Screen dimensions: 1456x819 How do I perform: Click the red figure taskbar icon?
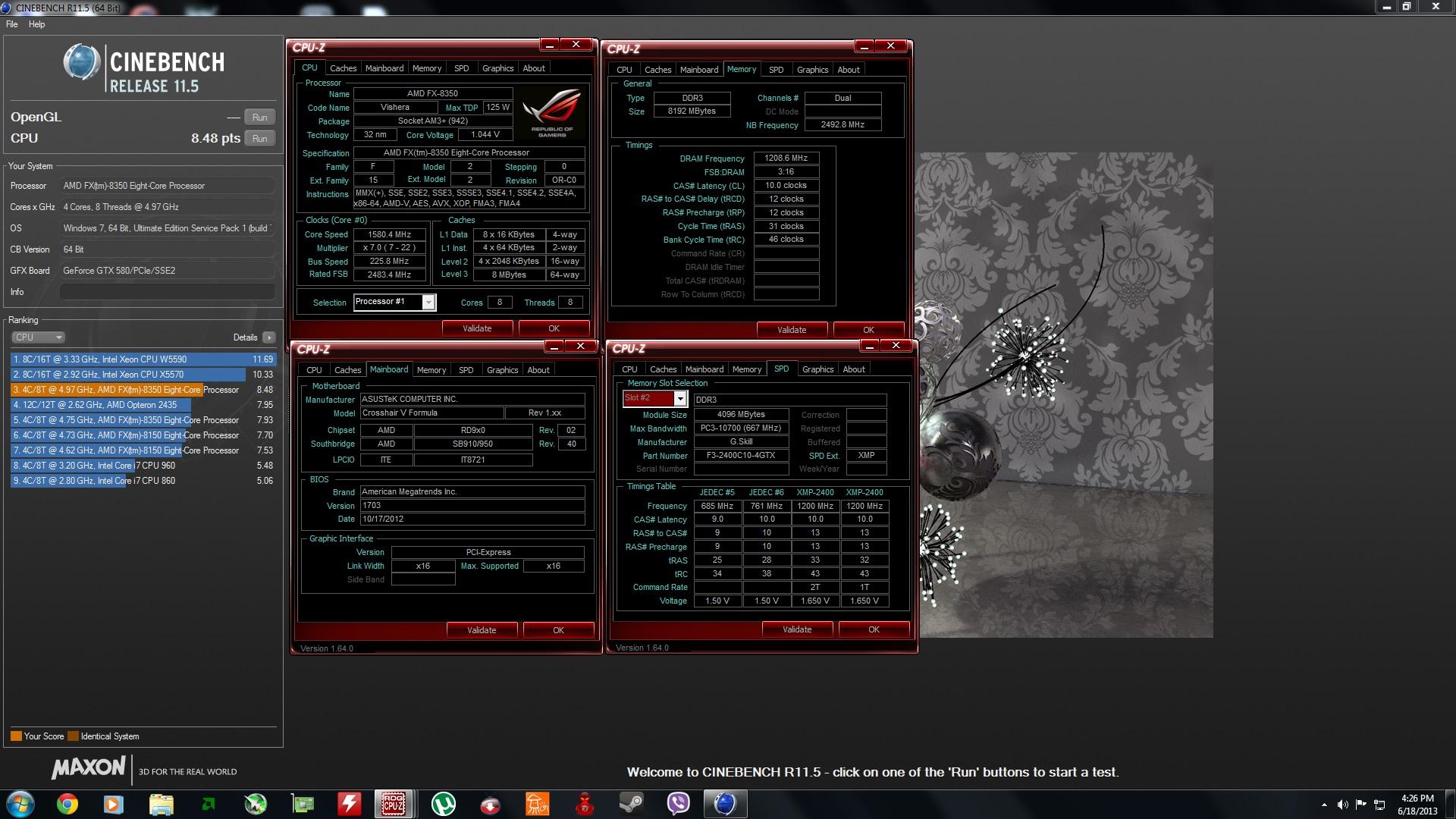[585, 804]
